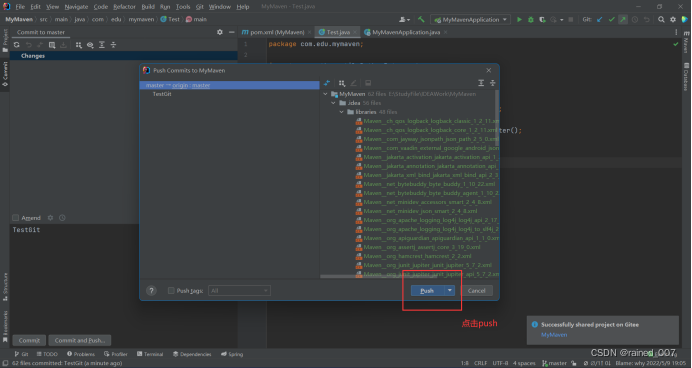Viewport: 692px width, 368px height.
Task: Click the push dialog vertical scrollbar
Action: tap(497, 118)
